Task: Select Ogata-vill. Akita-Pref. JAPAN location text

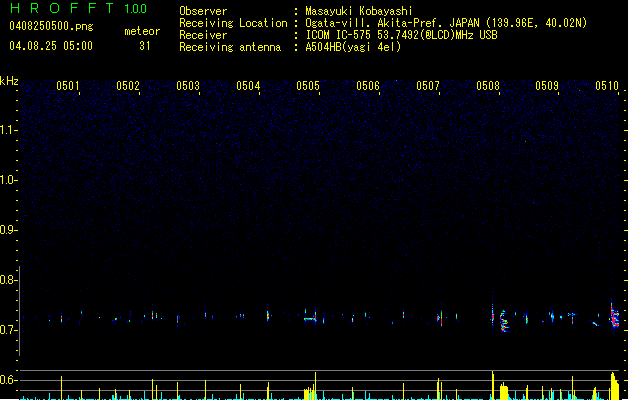Action: pos(446,23)
